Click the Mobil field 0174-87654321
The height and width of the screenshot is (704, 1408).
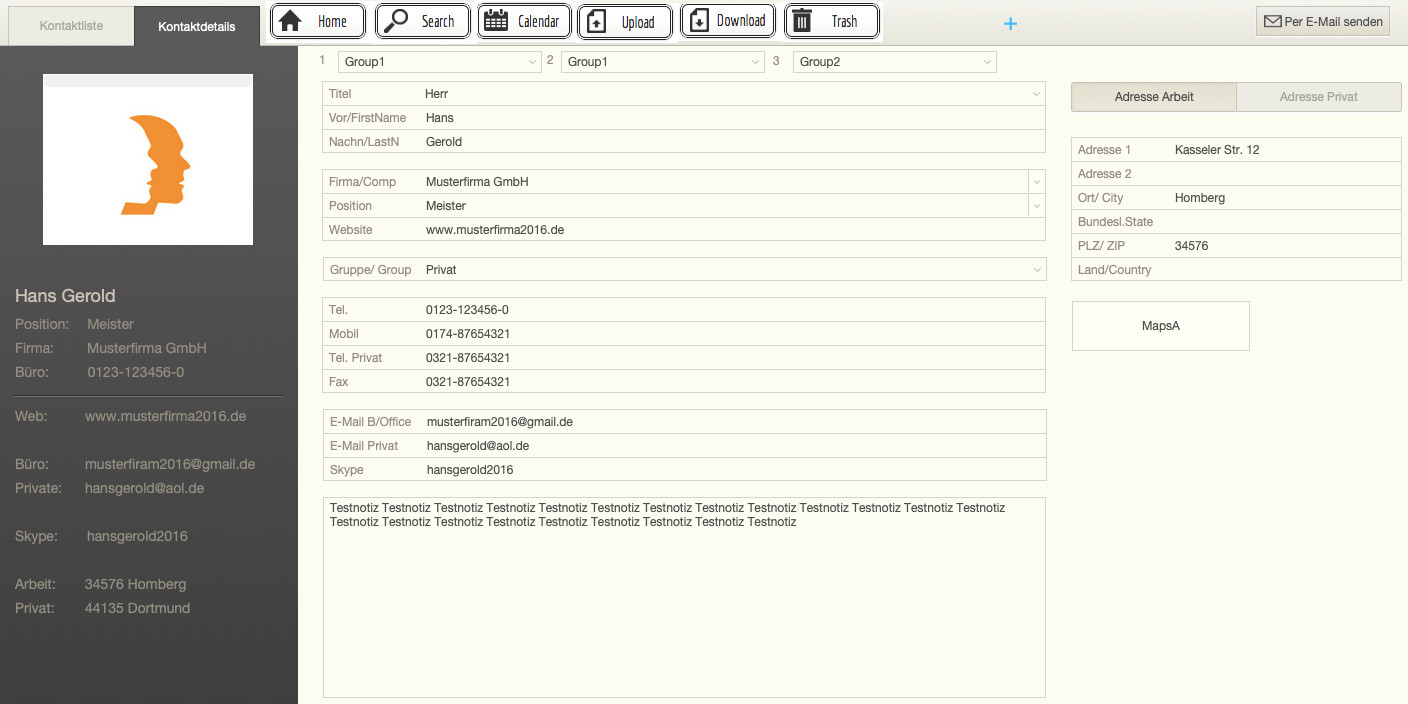pos(684,334)
